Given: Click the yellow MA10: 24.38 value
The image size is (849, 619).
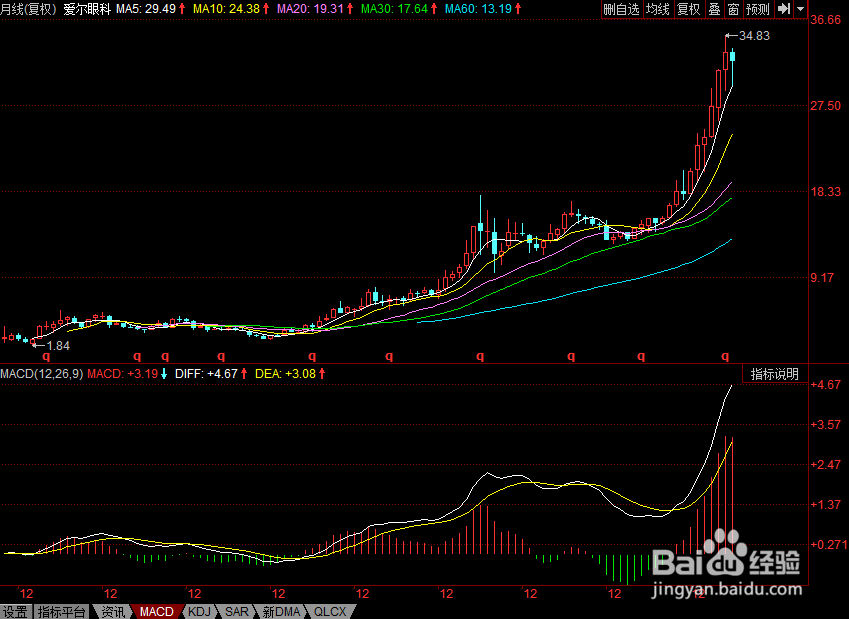Looking at the screenshot, I should [x=226, y=9].
